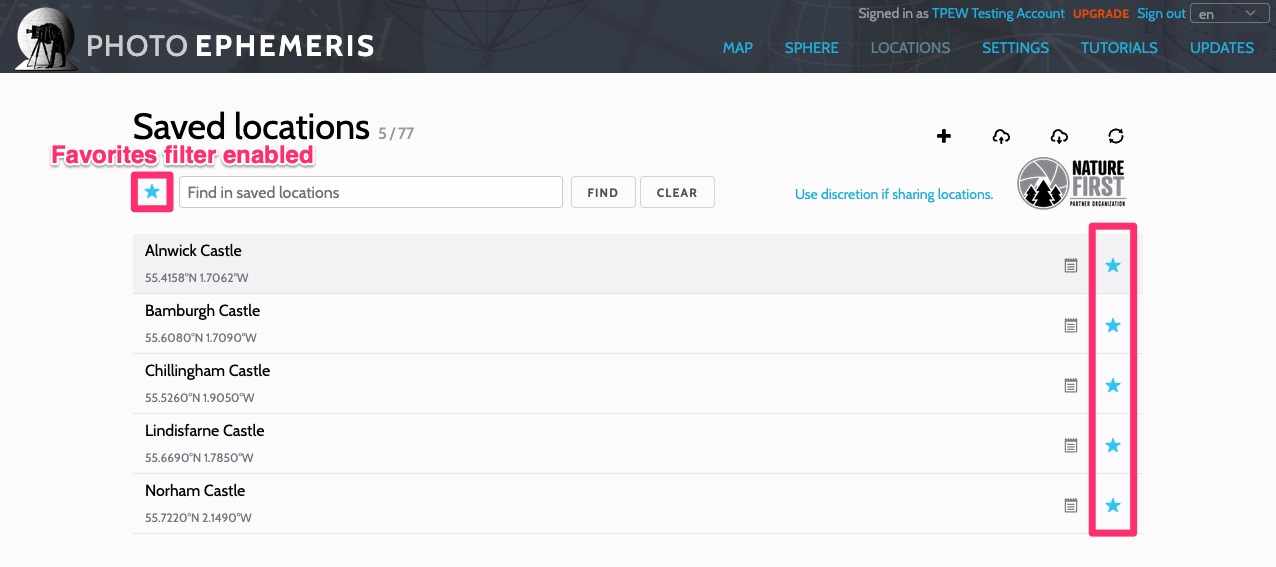Open notes icon for Chillingham Castle
Image resolution: width=1276 pixels, height=567 pixels.
click(1071, 385)
